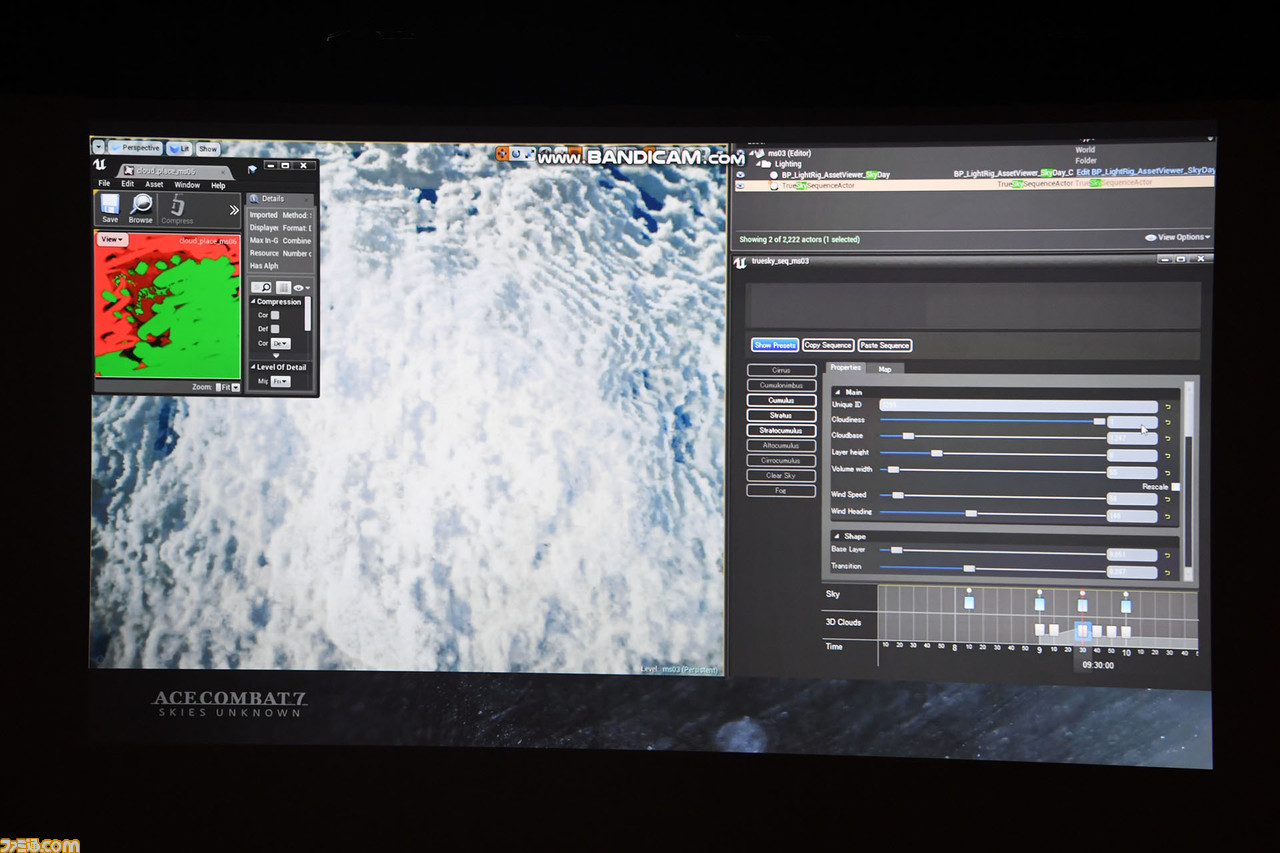Click the graduation cap tutorial icon
Screen dimensions: 1280x853
pos(252,170)
